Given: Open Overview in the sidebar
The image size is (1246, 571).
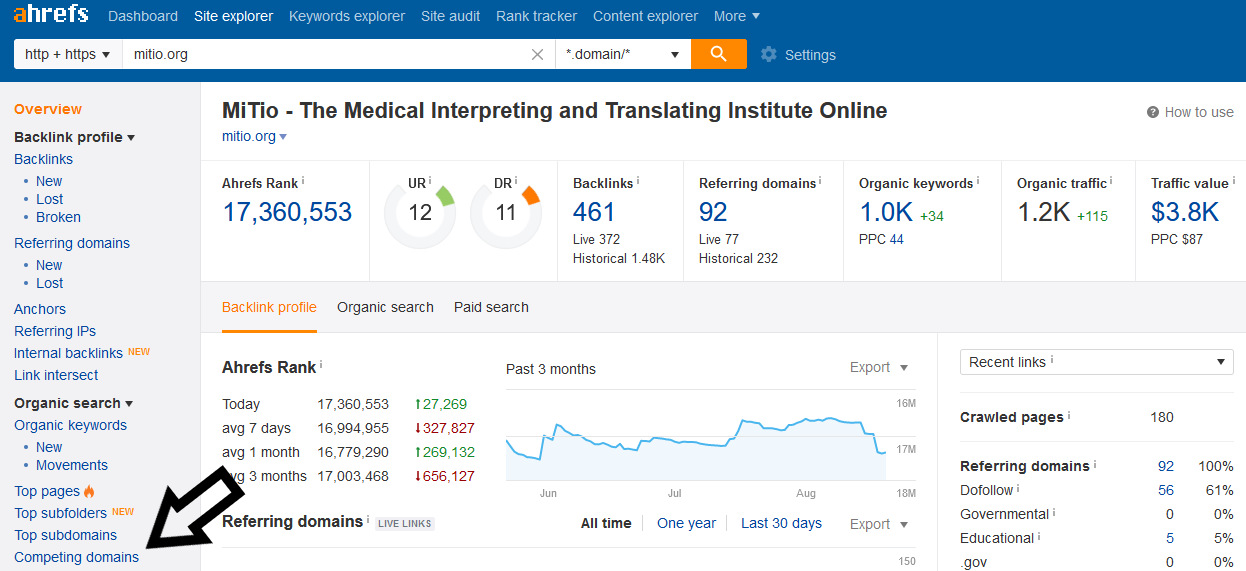Looking at the screenshot, I should coord(48,109).
